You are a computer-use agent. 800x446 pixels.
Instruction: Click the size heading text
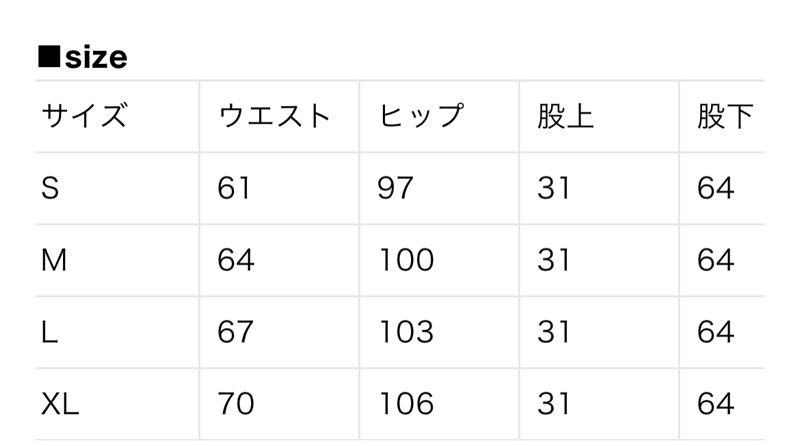coord(96,57)
